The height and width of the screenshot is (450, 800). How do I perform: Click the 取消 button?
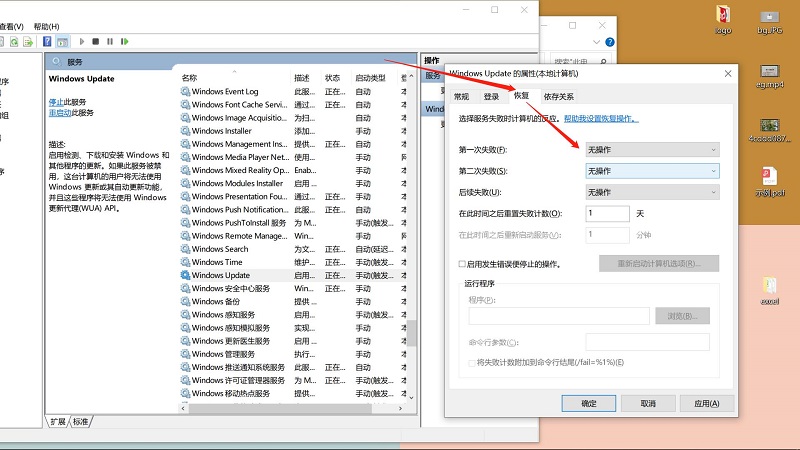coord(648,403)
